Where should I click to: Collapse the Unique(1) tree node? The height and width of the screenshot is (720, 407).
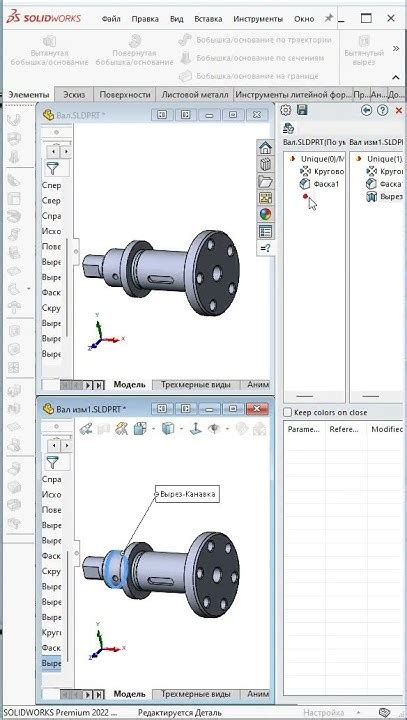(x=359, y=158)
